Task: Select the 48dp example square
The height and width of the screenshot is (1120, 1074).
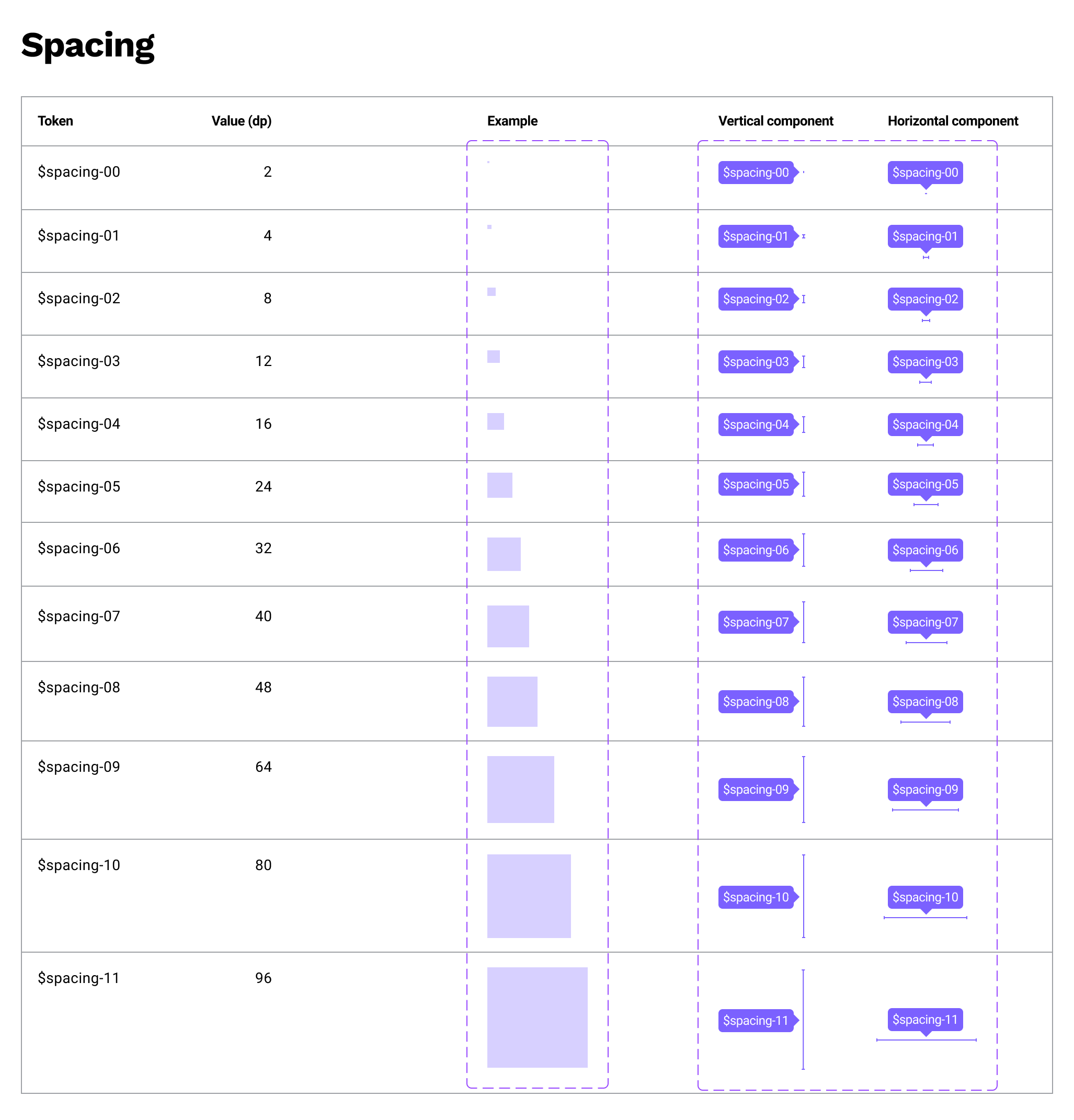Action: (511, 701)
